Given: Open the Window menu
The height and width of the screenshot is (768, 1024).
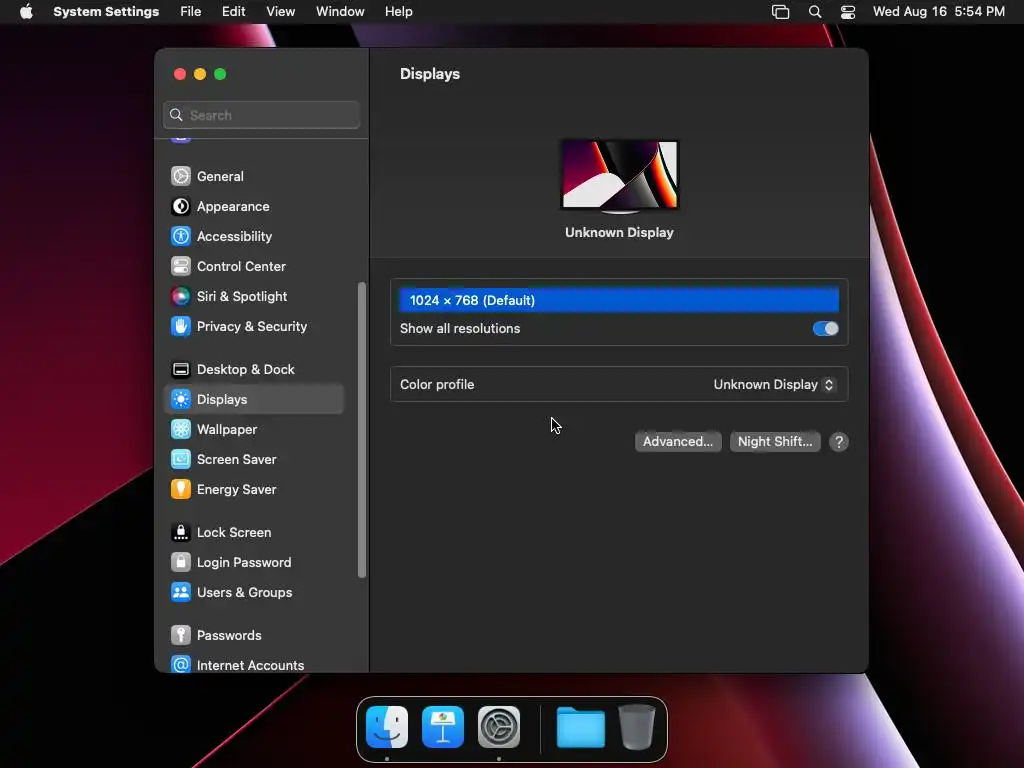Looking at the screenshot, I should (340, 12).
